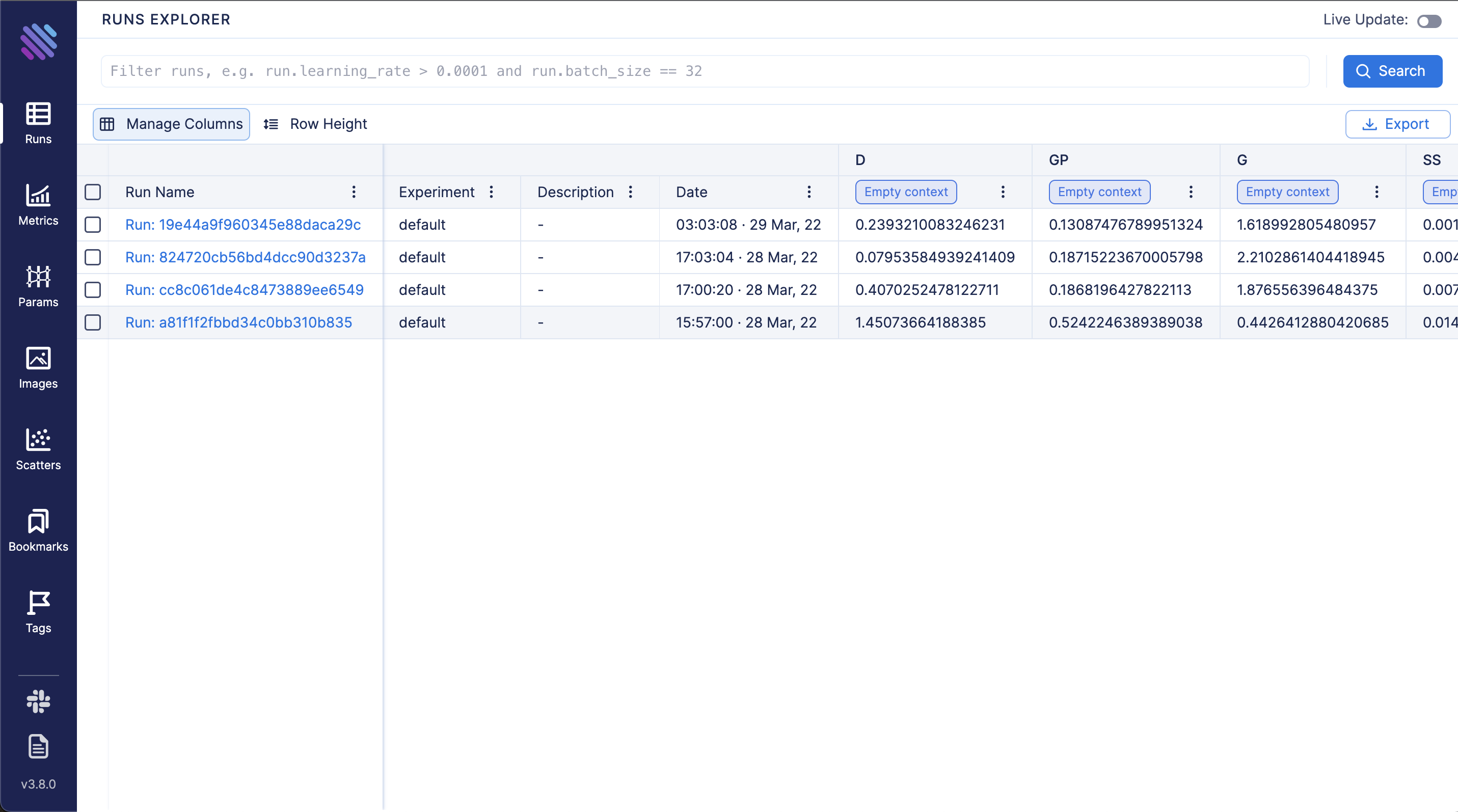
Task: Open the Params explorer
Action: [x=39, y=286]
